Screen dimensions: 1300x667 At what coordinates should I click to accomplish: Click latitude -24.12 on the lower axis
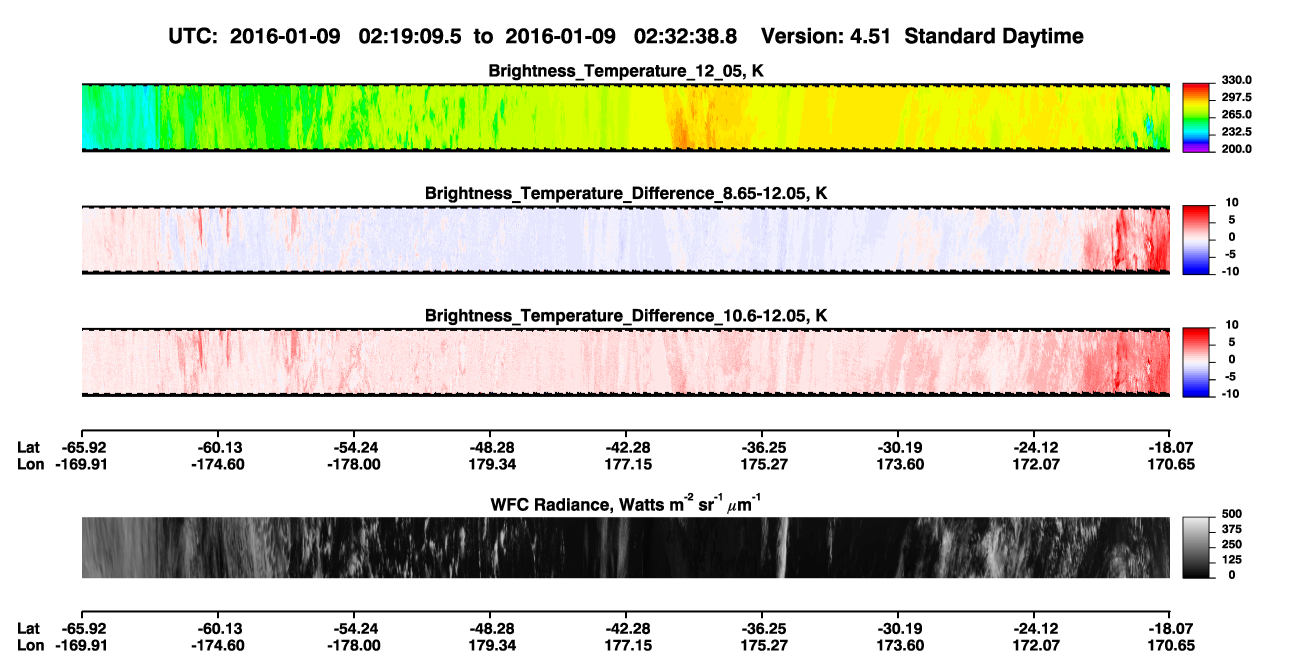(1034, 629)
